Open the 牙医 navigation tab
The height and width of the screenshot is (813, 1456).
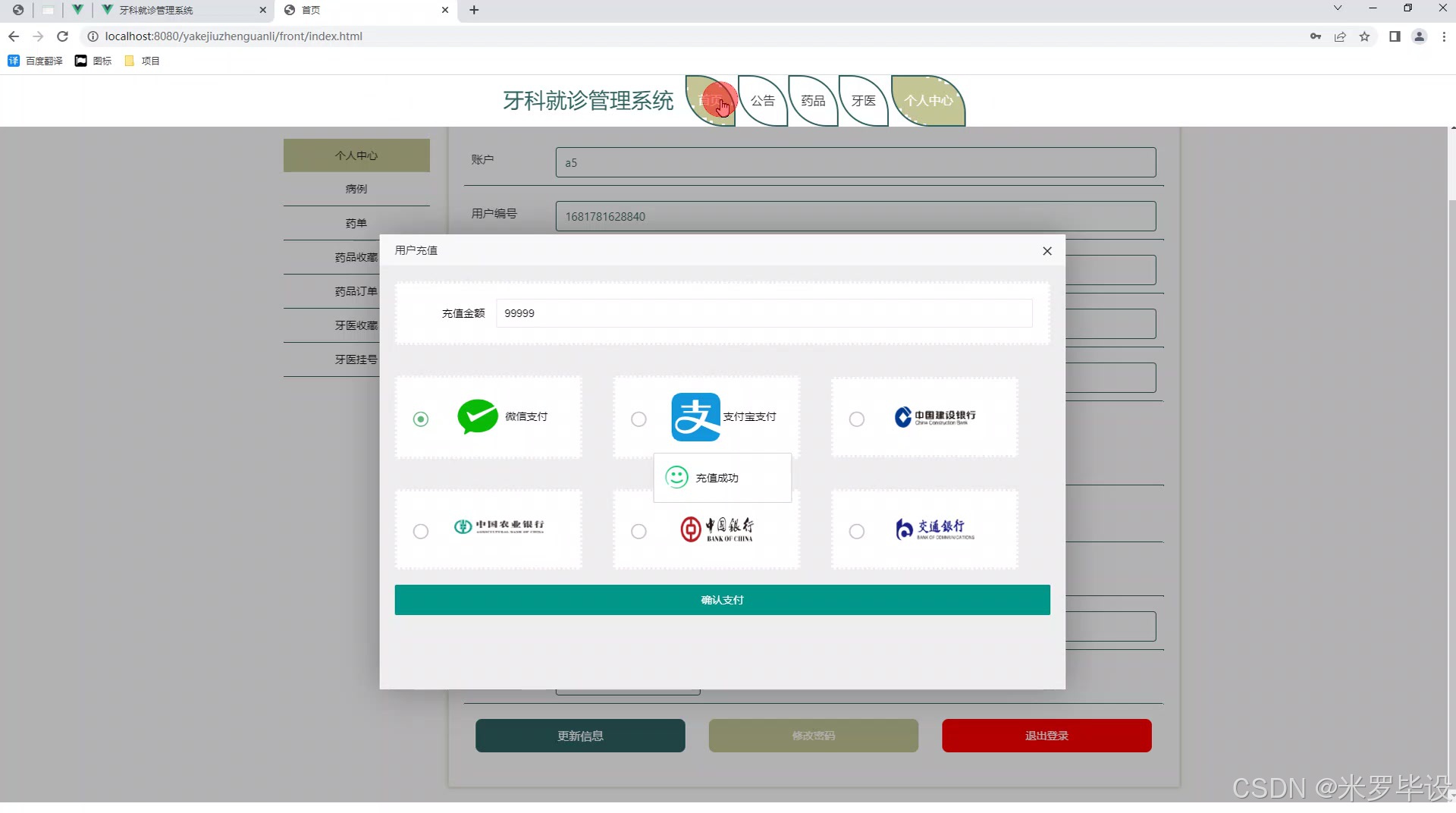click(864, 101)
